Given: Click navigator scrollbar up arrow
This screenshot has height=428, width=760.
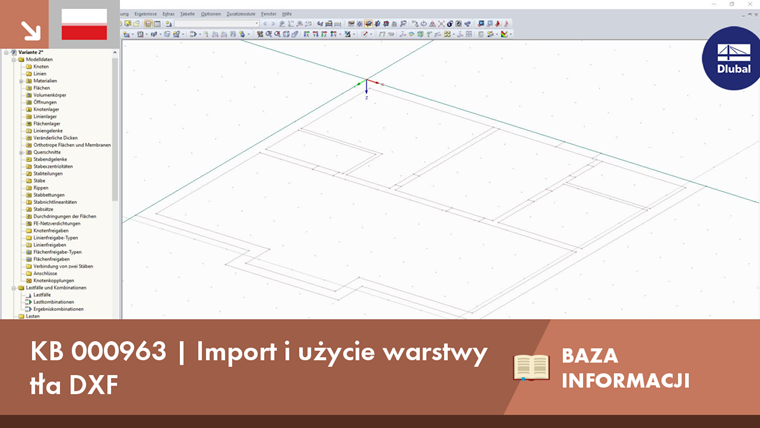Looking at the screenshot, I should click(x=115, y=52).
